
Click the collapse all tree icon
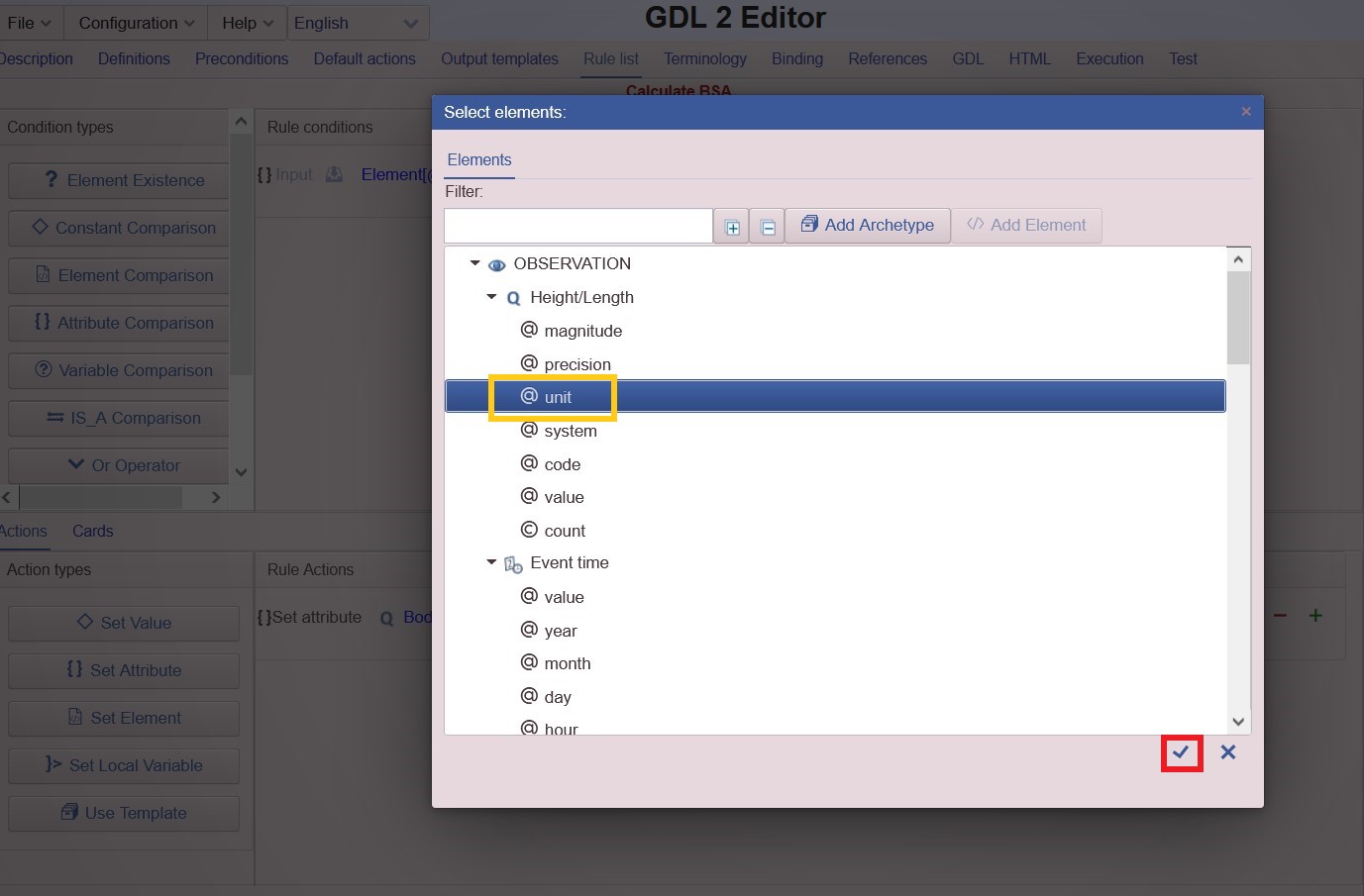(x=768, y=227)
